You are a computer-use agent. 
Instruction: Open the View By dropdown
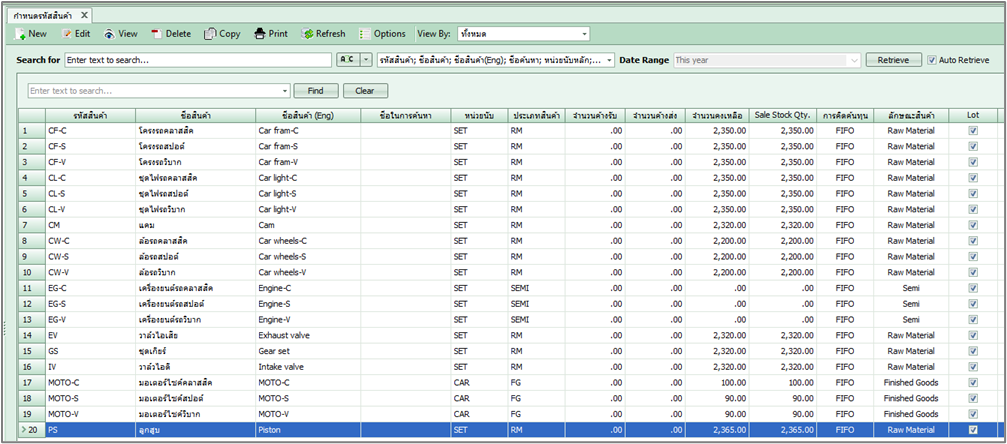coord(583,34)
